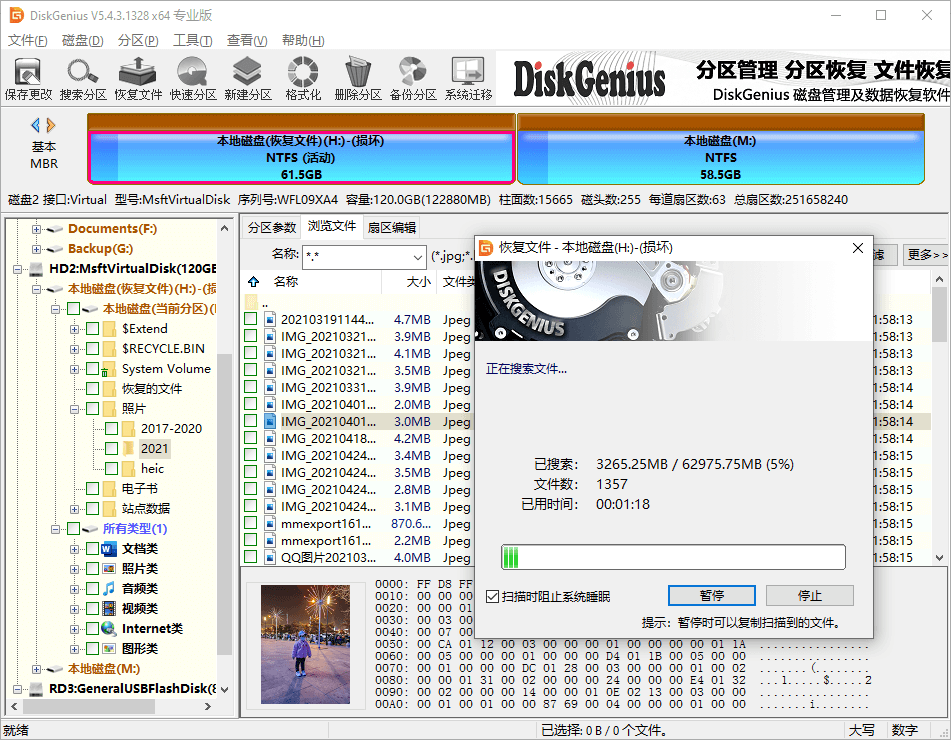This screenshot has height=740, width=951.
Task: Collapse the 照片 folder node
Action: 74,409
